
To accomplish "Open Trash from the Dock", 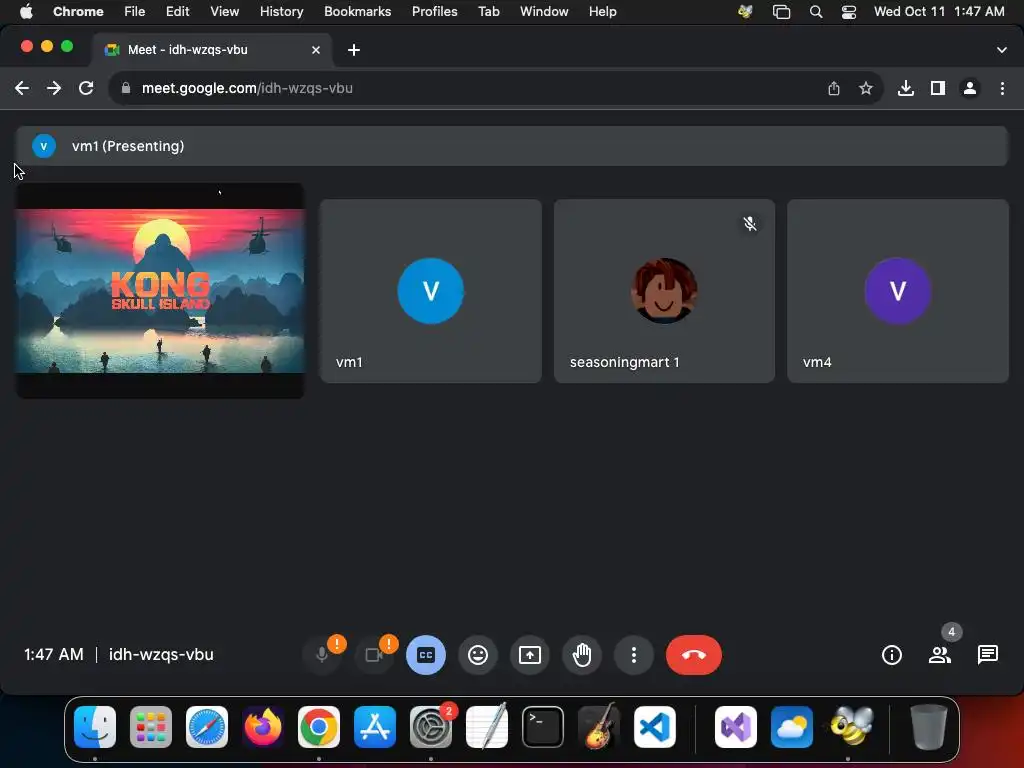I will 928,727.
